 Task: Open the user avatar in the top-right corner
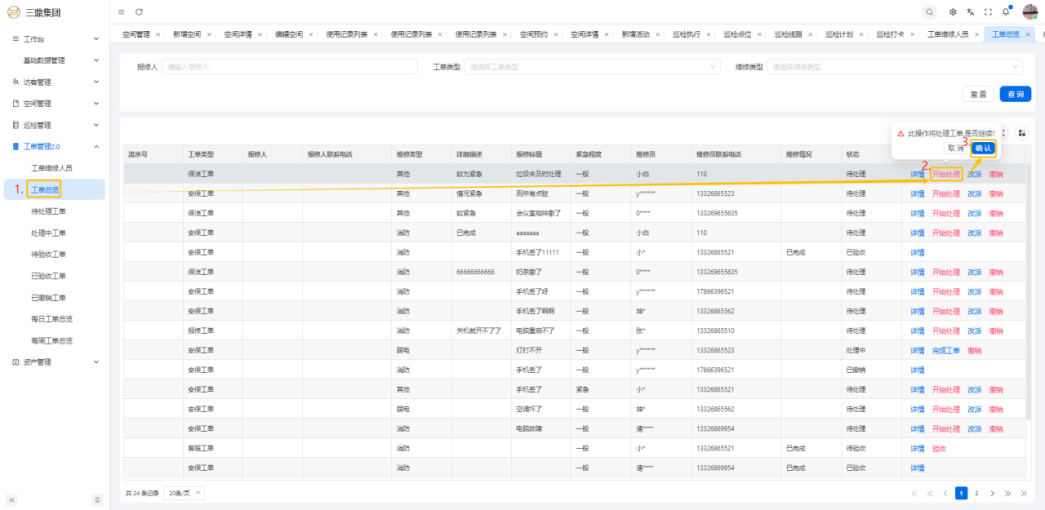pyautogui.click(x=1030, y=12)
